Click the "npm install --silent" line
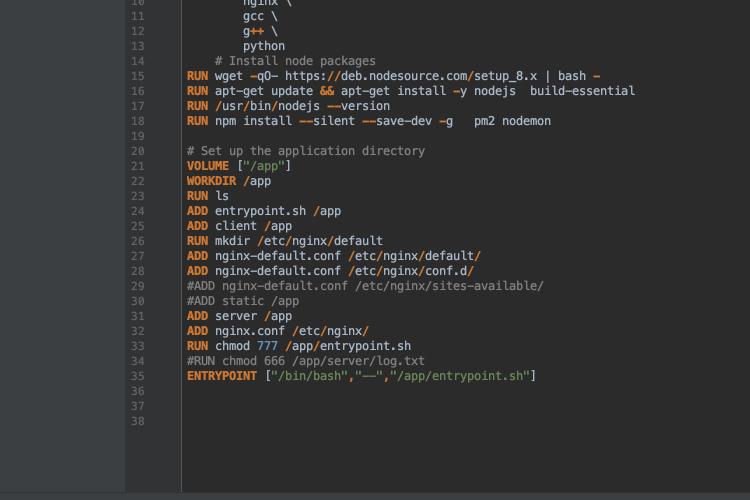This screenshot has width=750, height=500. point(369,121)
